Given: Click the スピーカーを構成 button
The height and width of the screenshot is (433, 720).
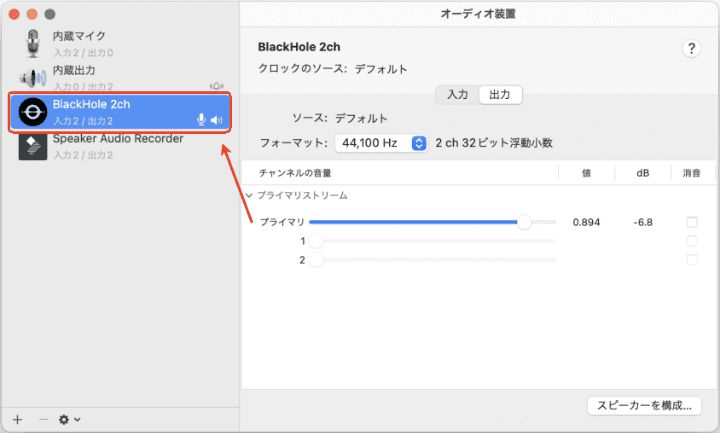Looking at the screenshot, I should click(x=644, y=405).
